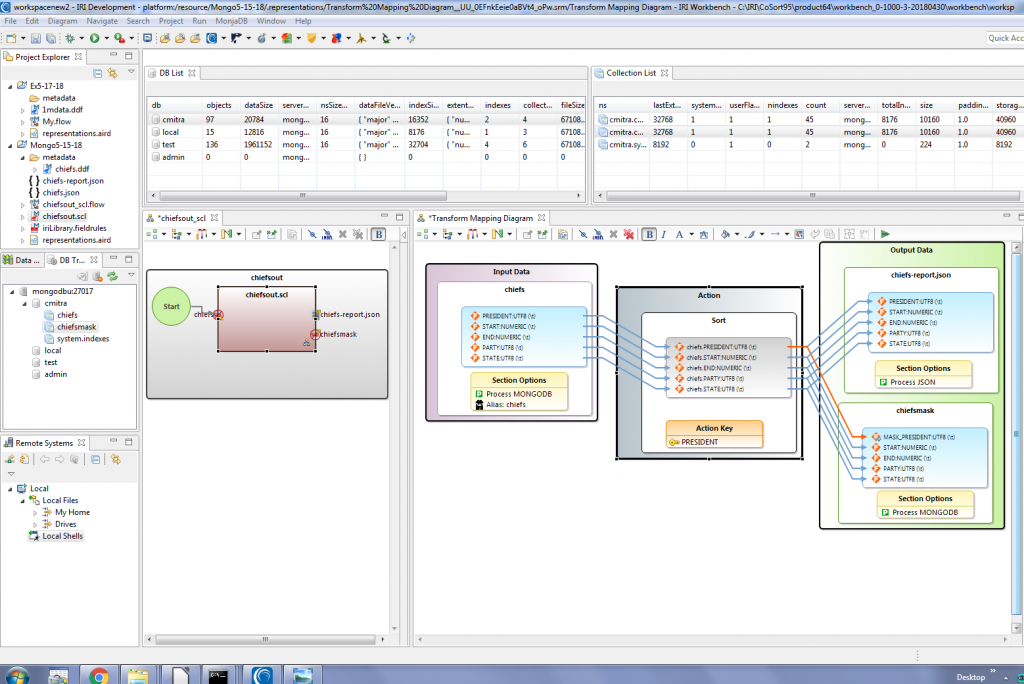Viewport: 1024px width, 684px height.
Task: Click the line color pen icon
Action: pos(750,234)
